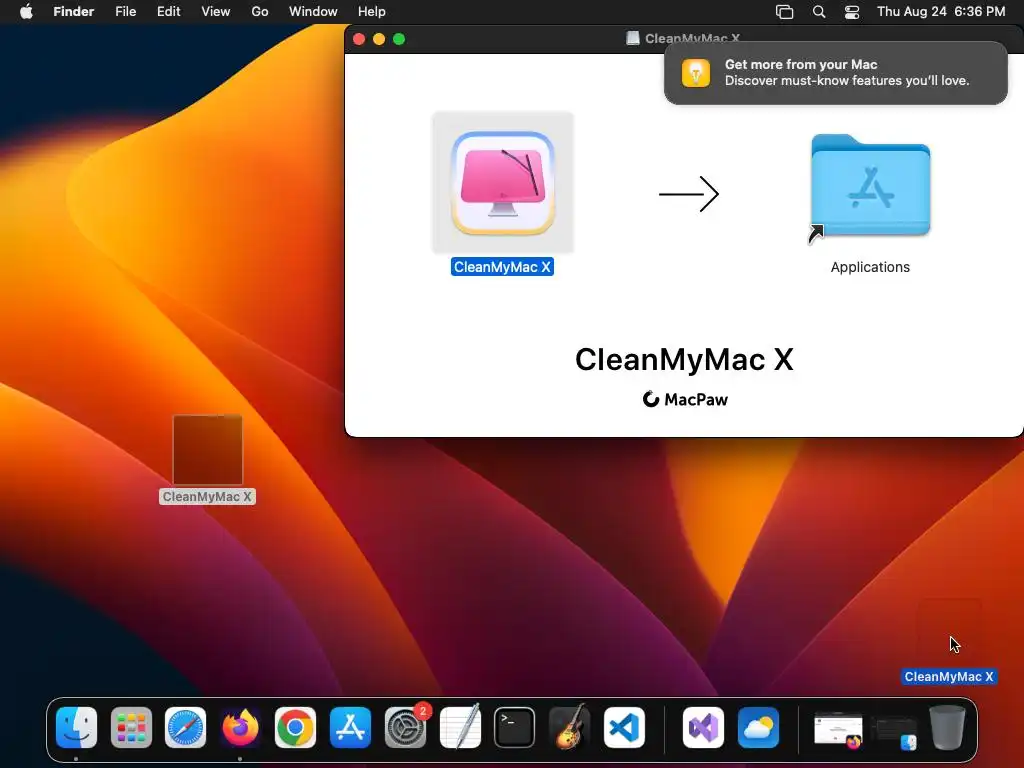1024x768 pixels.
Task: Open Launchpad from the Dock
Action: (131, 728)
